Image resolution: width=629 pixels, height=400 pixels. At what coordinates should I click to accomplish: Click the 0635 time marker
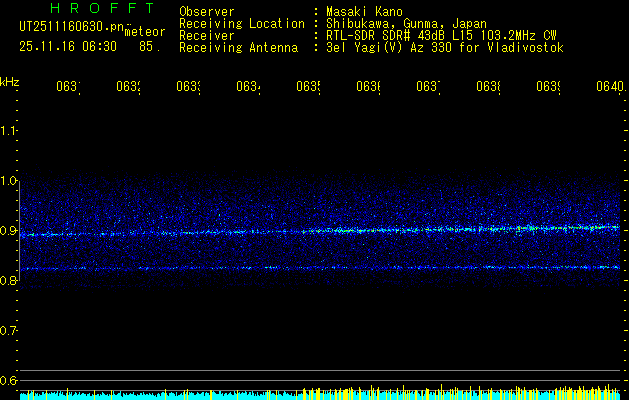click(x=308, y=86)
